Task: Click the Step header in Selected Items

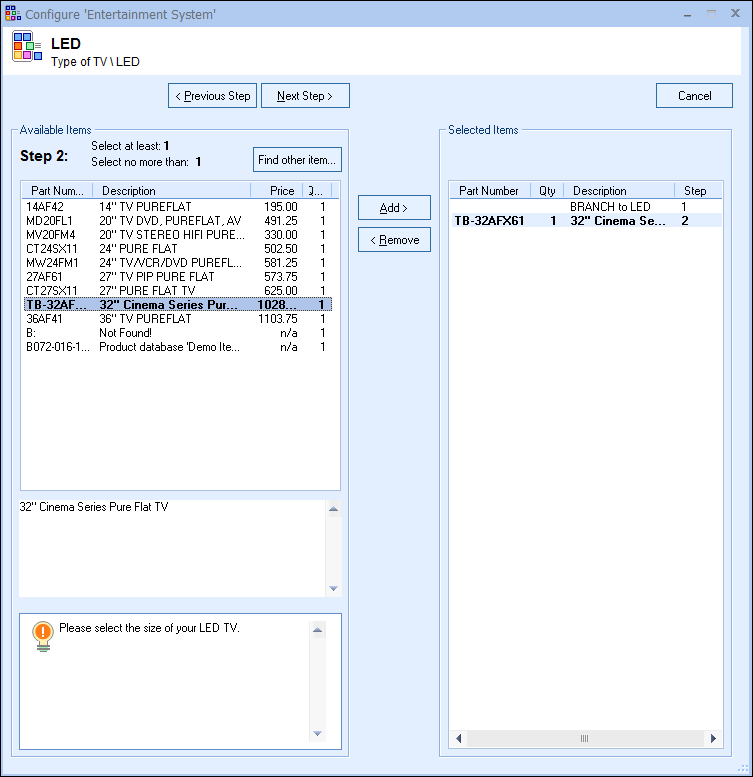Action: (x=698, y=191)
